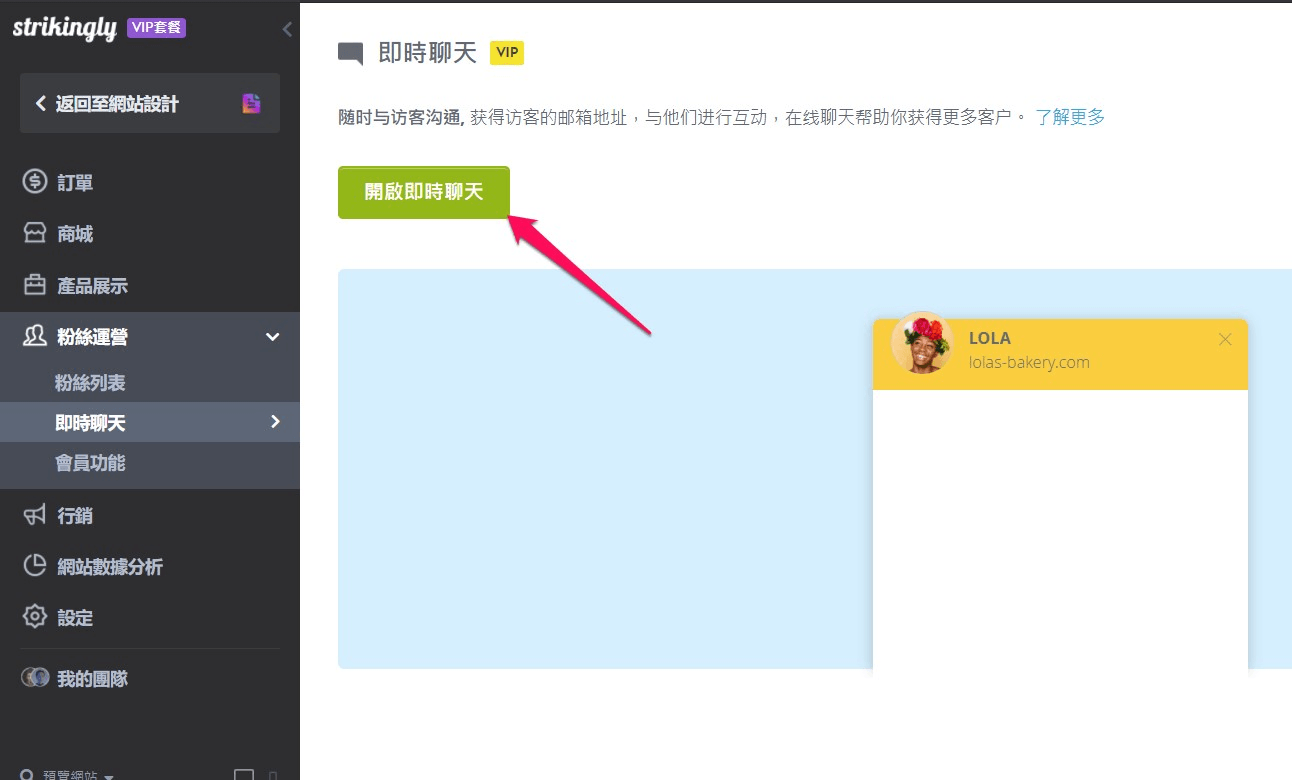The width and height of the screenshot is (1292, 780).
Task: Select the 訂單 (orders) sidebar icon
Action: pos(35,182)
